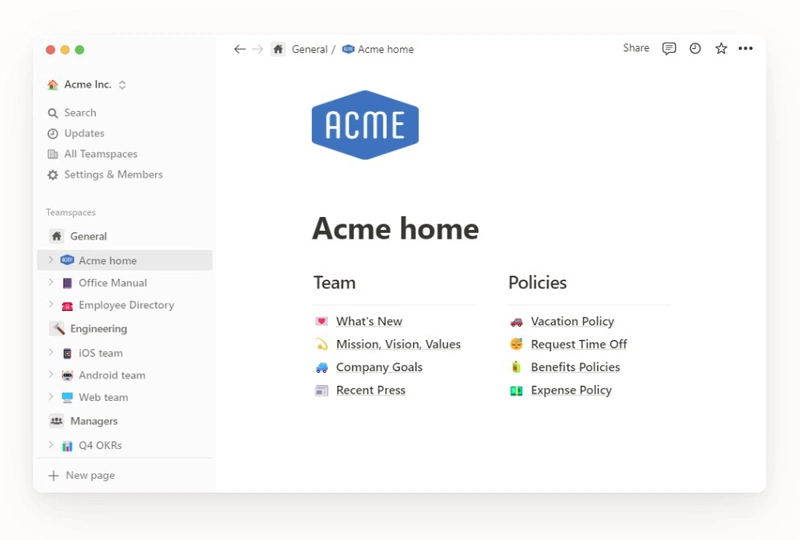
Task: Open the page history clock icon
Action: [695, 48]
